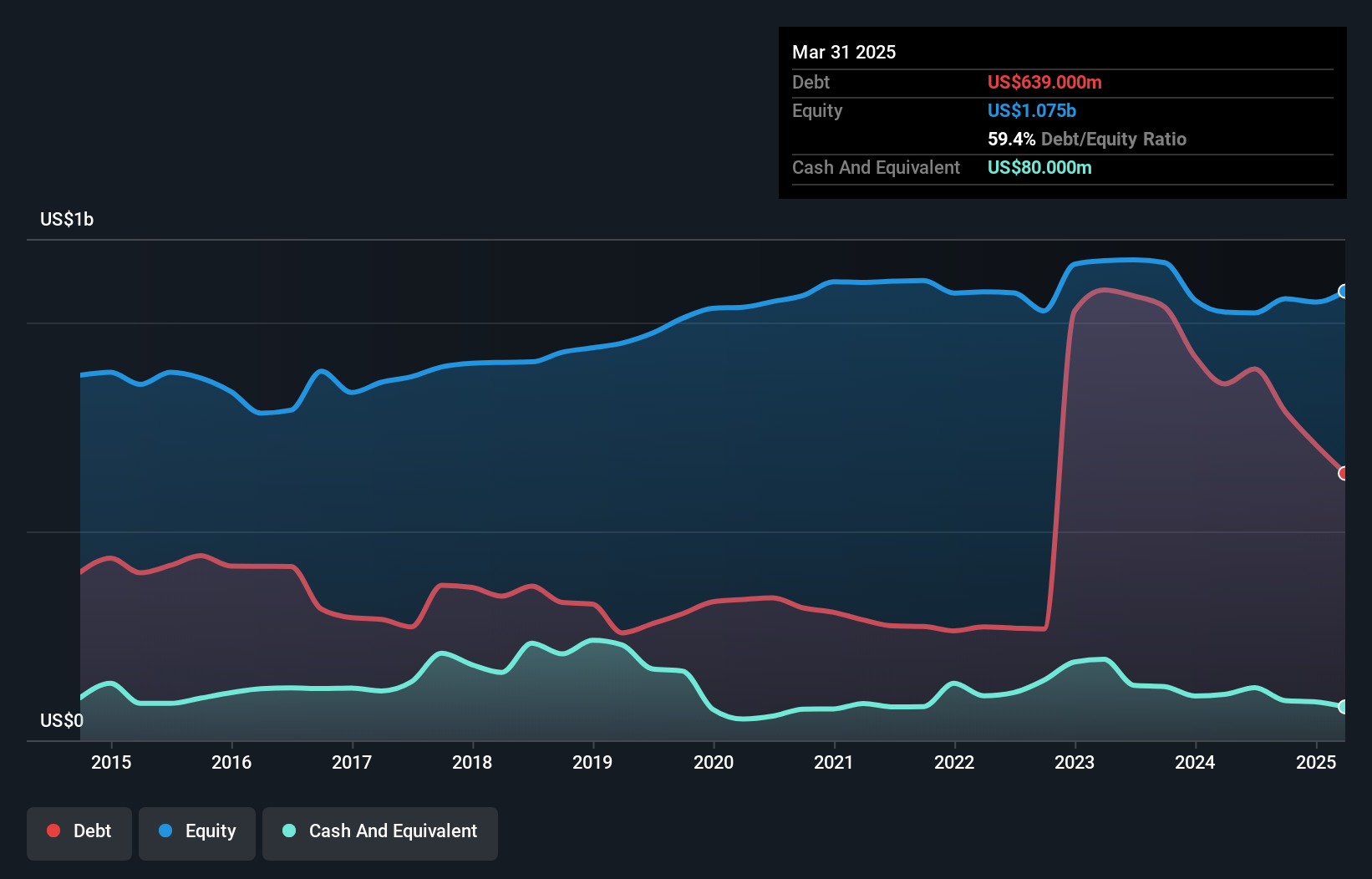The image size is (1372, 879).
Task: Click the 2025 x-axis label
Action: click(x=1316, y=762)
